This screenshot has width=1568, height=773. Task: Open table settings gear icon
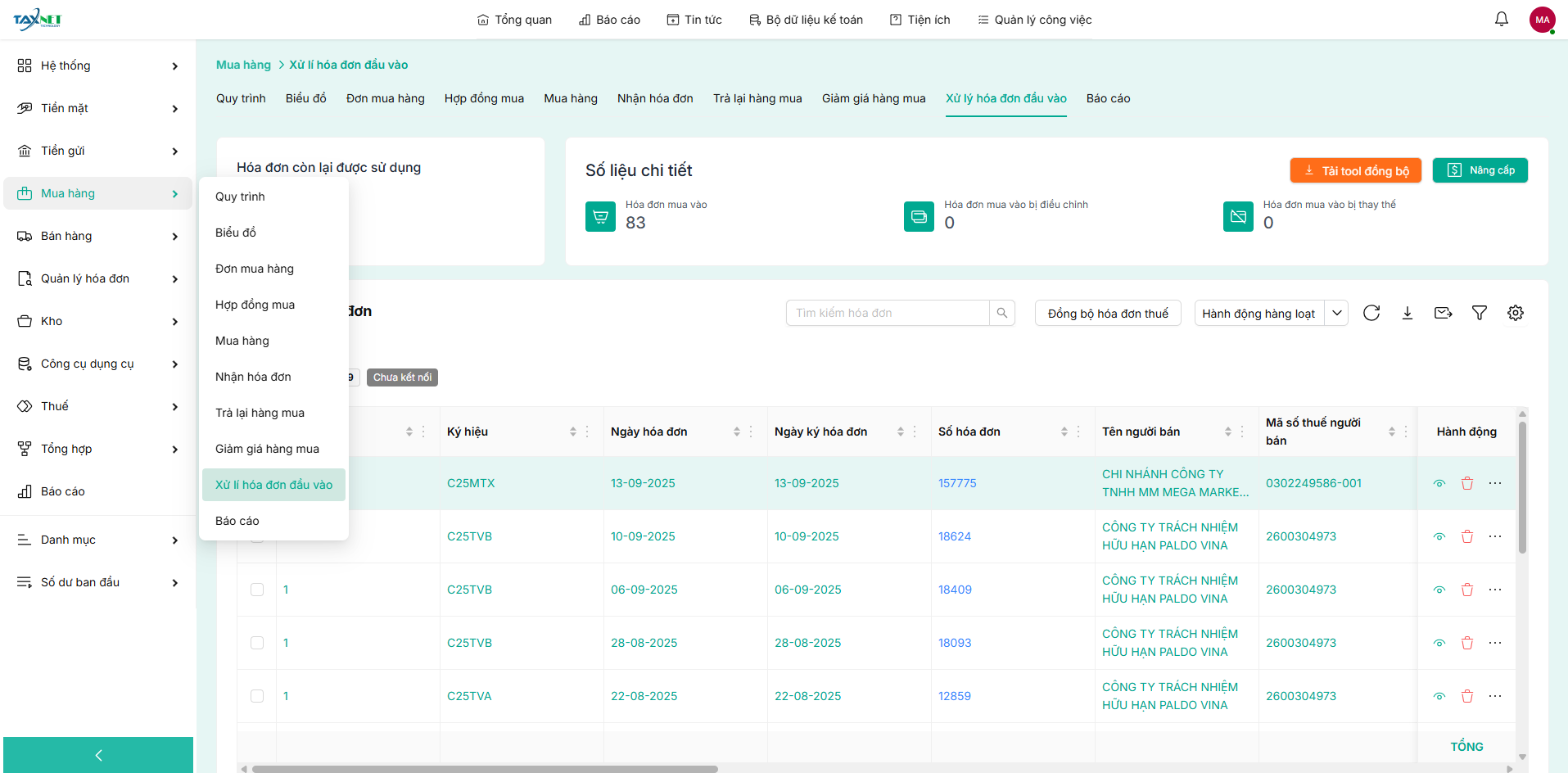point(1516,313)
